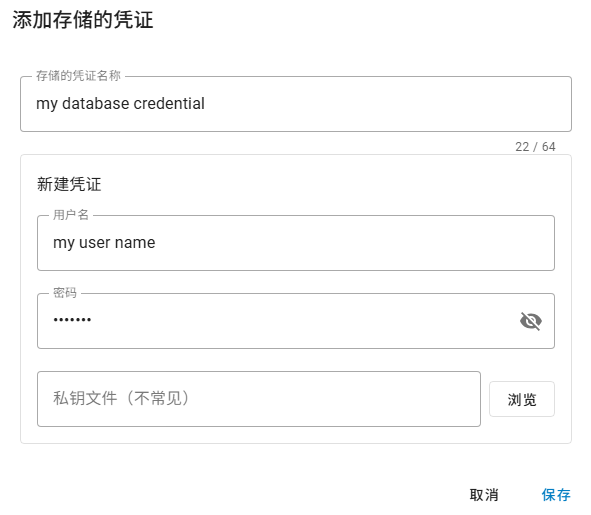Screen dimensions: 591x515
Task: Place cursor in text "my database credential"
Action: [120, 104]
